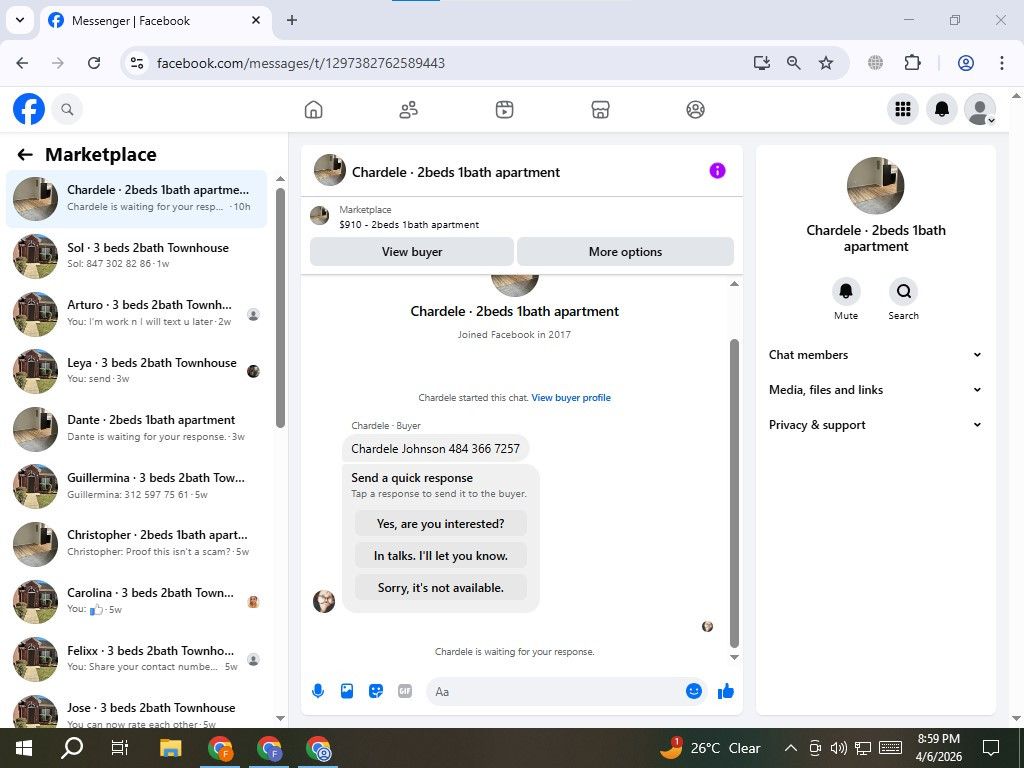Open Marketplace storefront icon in top nav

(600, 110)
